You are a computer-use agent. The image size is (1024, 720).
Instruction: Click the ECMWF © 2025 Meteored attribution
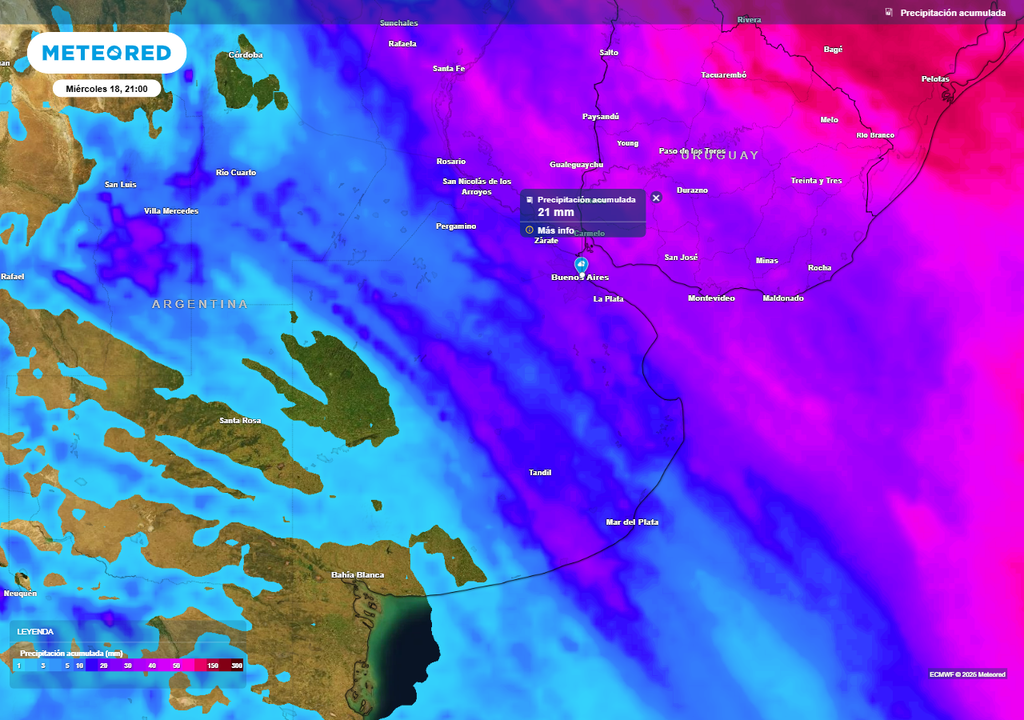coord(967,674)
